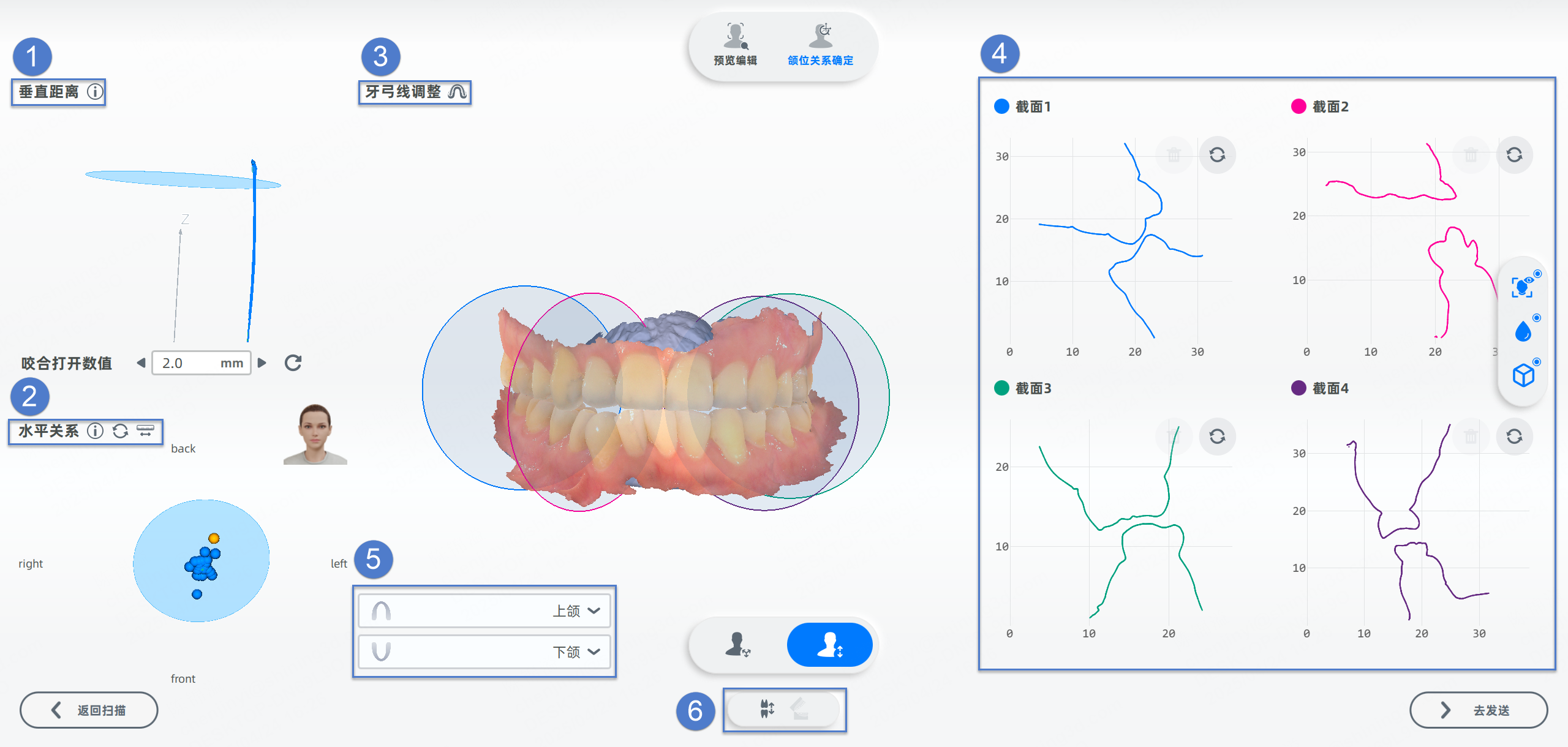Refresh the 水平关系 horizontal relation

coord(120,431)
